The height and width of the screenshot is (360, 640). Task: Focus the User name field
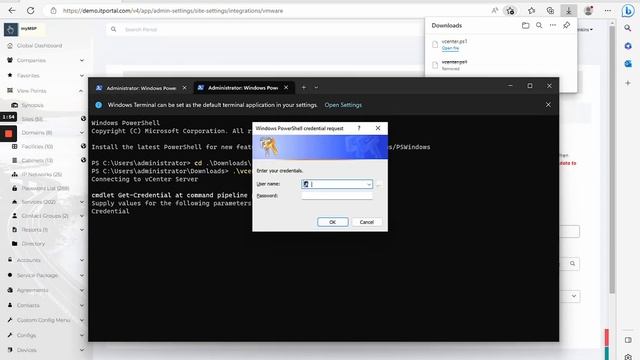[337, 184]
